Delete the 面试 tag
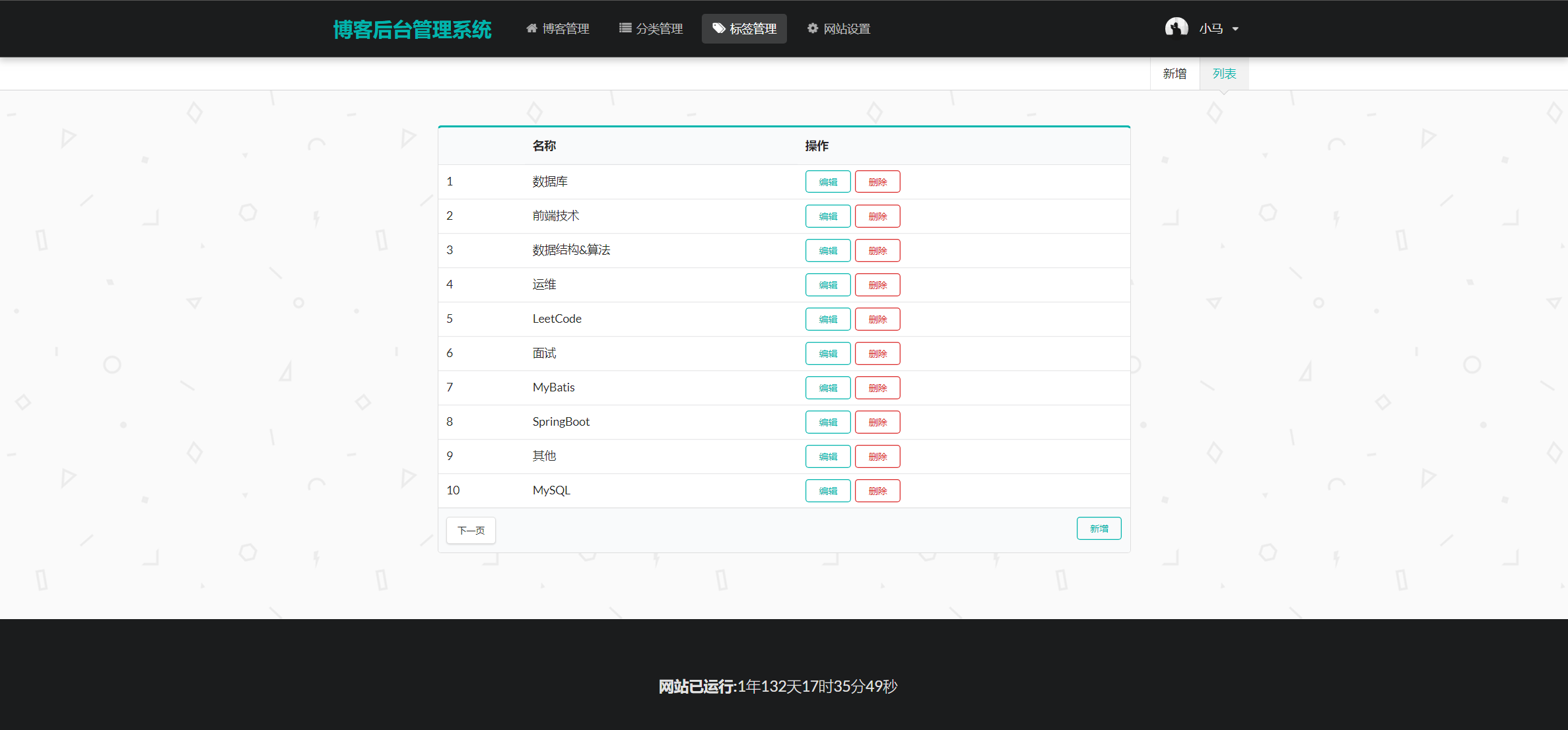 click(x=877, y=353)
